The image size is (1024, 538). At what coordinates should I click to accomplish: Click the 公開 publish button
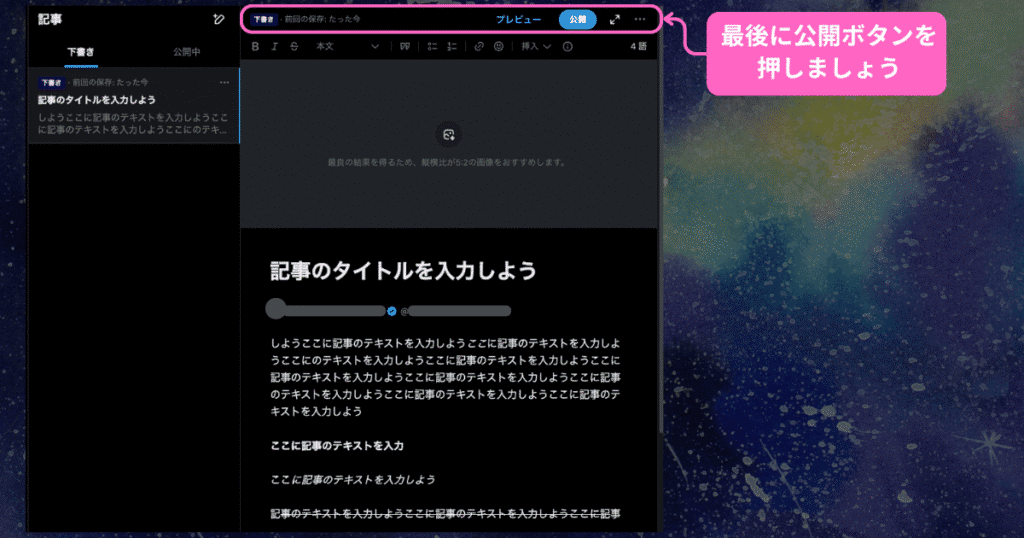click(577, 20)
